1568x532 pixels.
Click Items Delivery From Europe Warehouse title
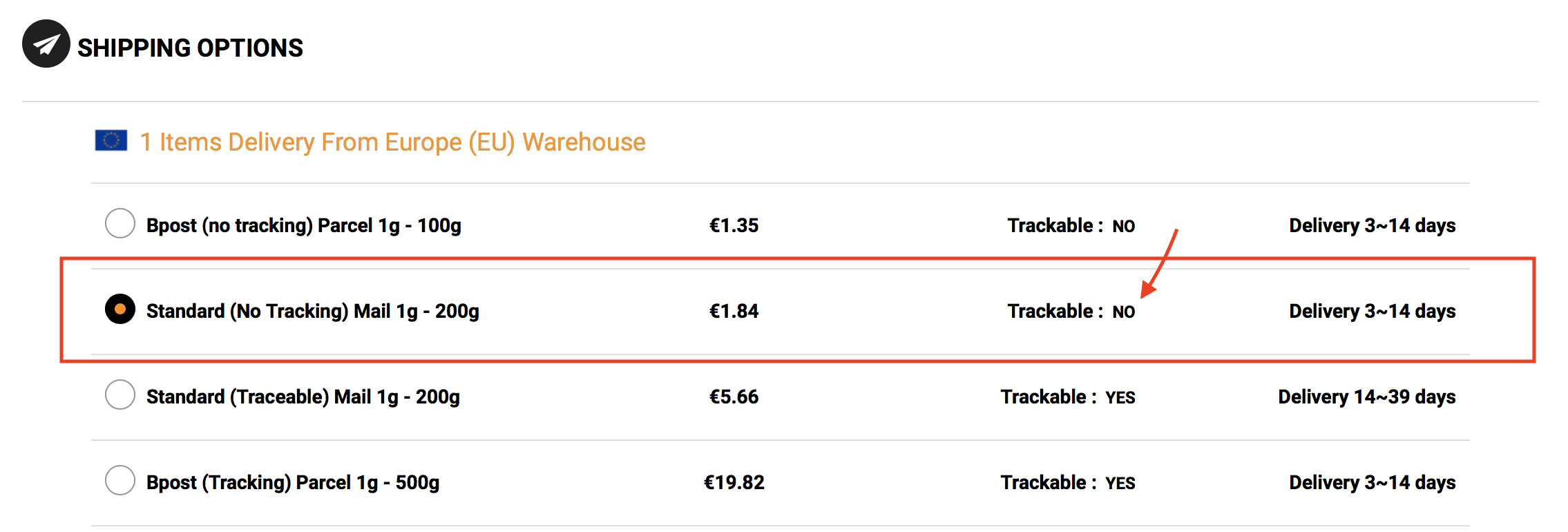click(392, 142)
